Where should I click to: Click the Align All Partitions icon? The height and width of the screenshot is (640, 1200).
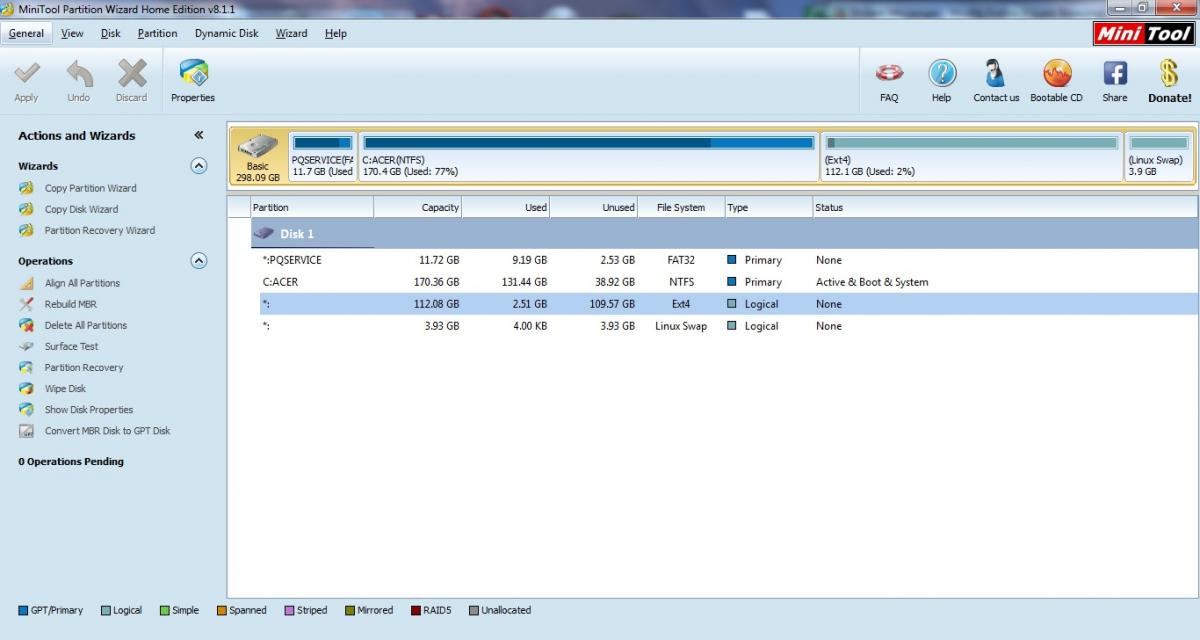[26, 283]
